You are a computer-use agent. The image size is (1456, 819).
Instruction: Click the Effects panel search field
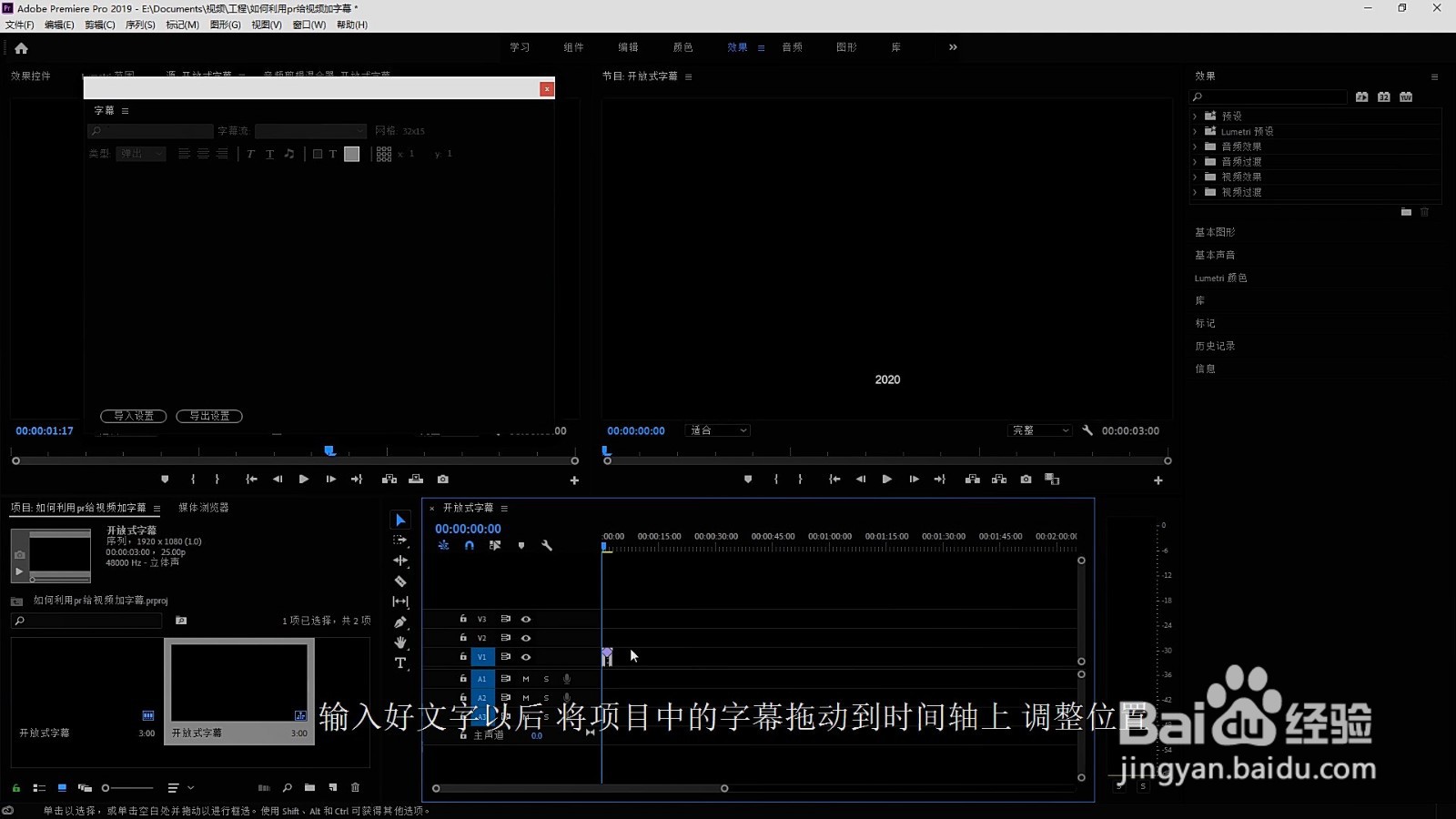[1269, 96]
